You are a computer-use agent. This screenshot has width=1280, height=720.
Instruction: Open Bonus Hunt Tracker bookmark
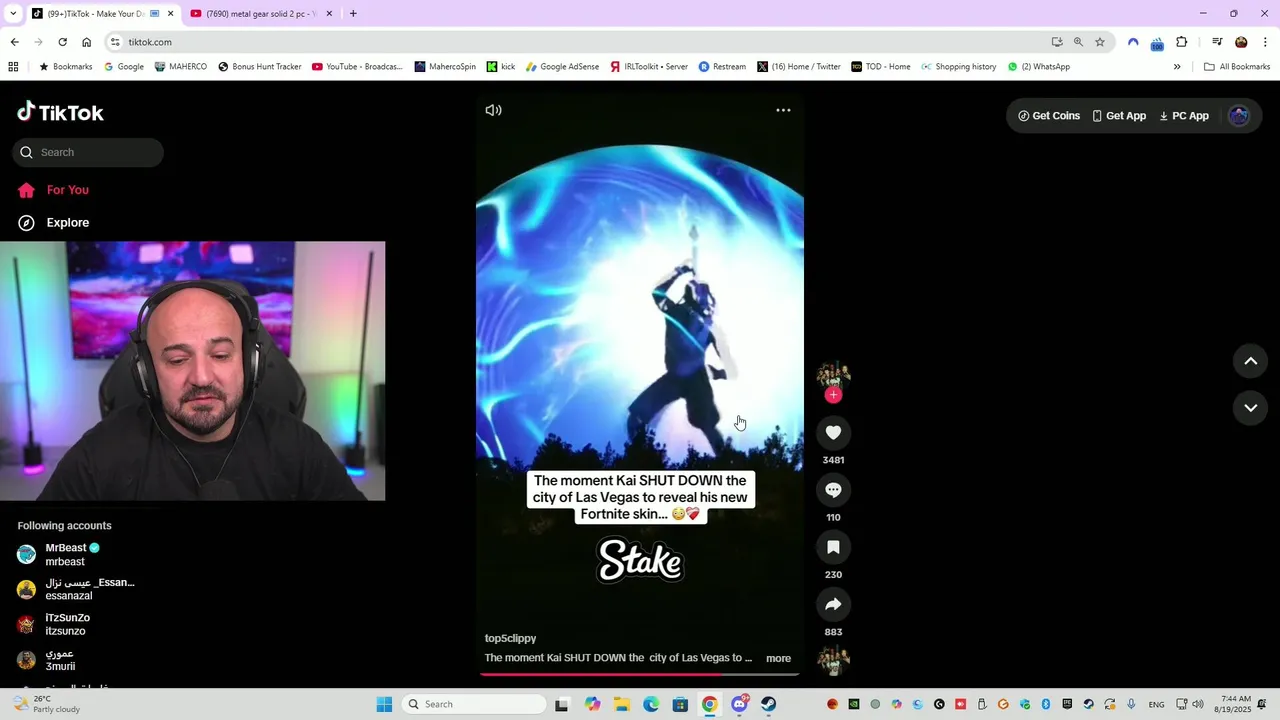coord(260,67)
